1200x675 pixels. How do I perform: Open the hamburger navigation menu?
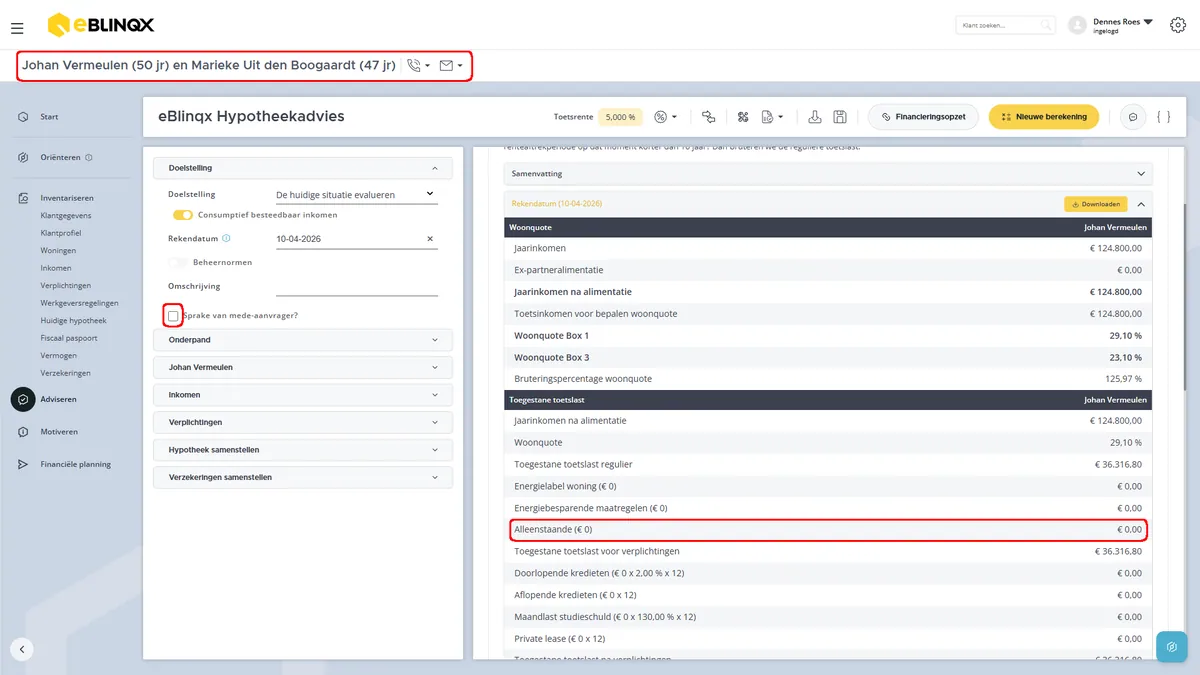tap(17, 28)
